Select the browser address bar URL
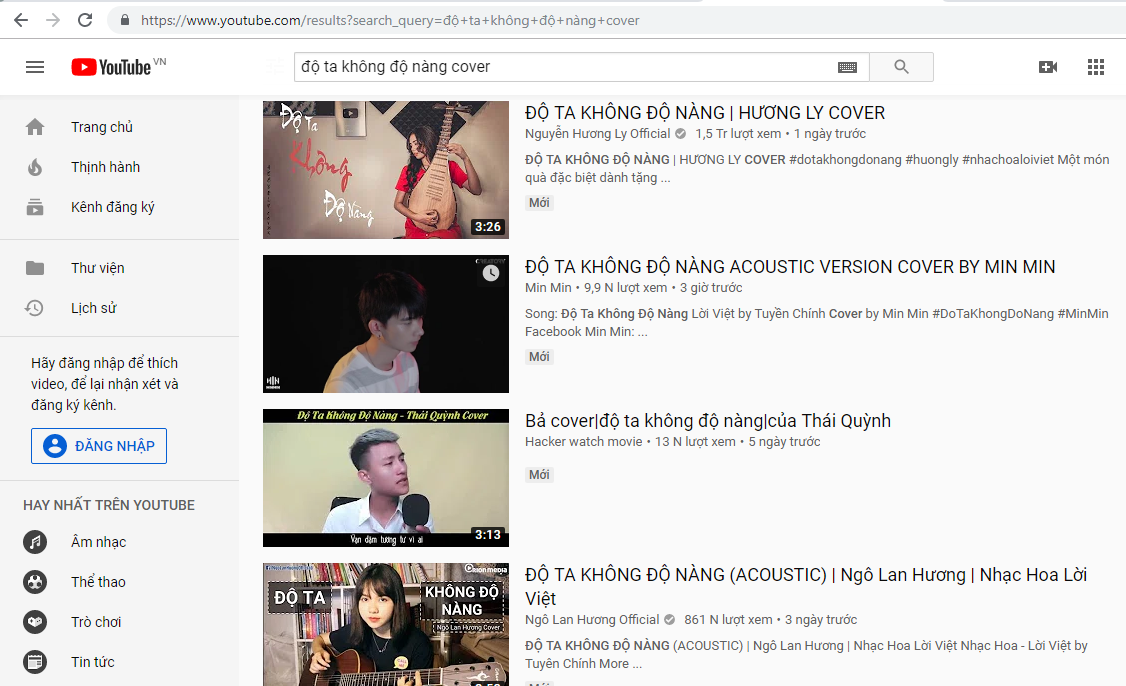 (390, 20)
